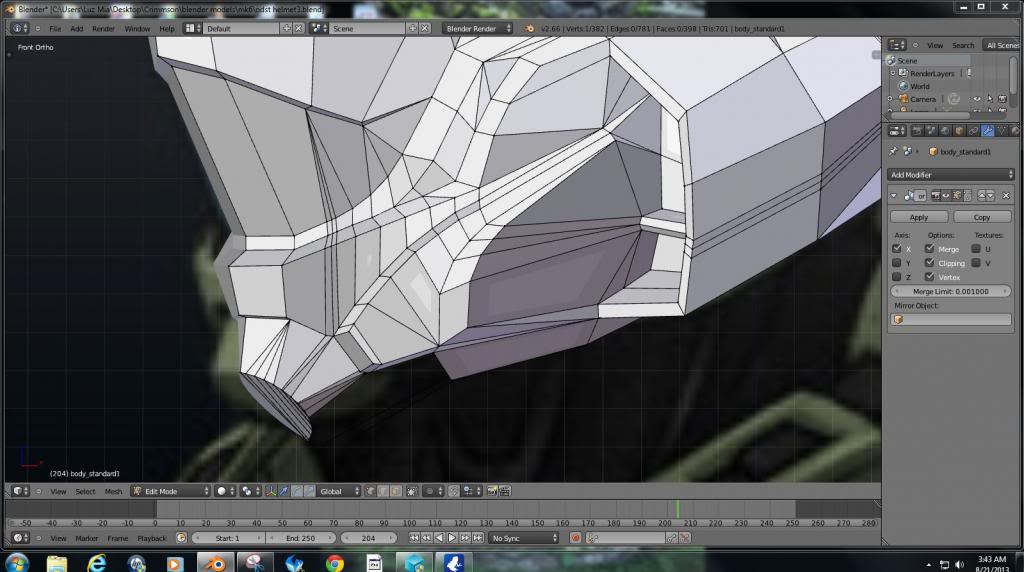Disable the Clipping option checkbox
Screen dimensions: 1024x572
coord(930,263)
